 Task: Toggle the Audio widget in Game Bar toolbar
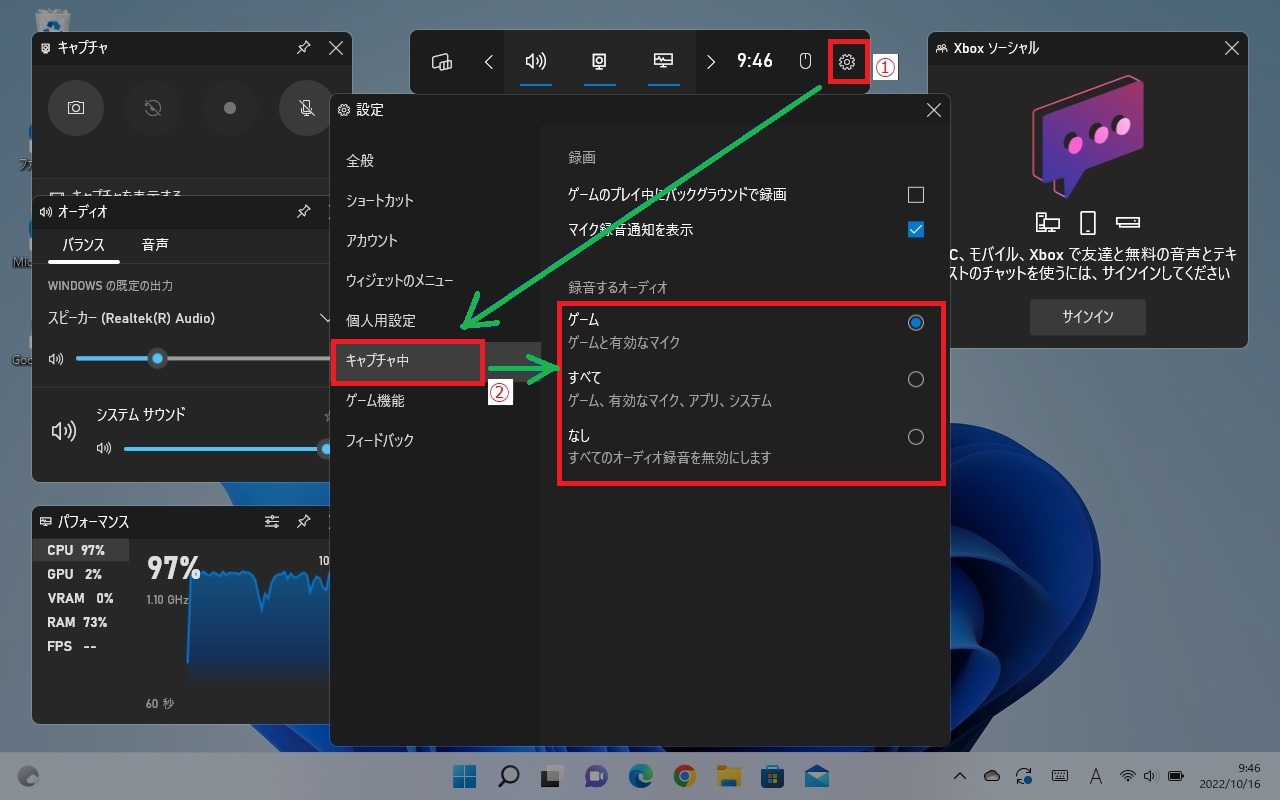tap(536, 62)
